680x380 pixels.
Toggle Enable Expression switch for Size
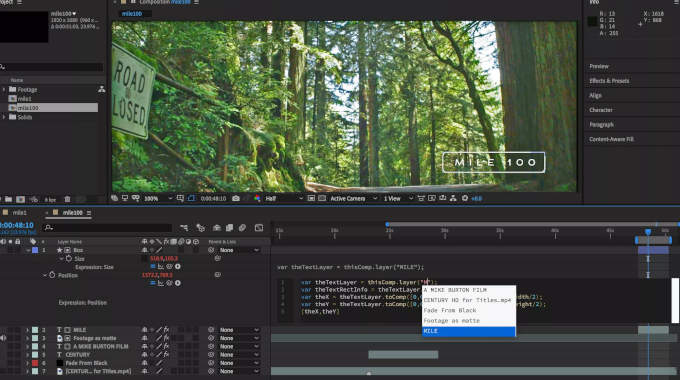pyautogui.click(x=153, y=267)
